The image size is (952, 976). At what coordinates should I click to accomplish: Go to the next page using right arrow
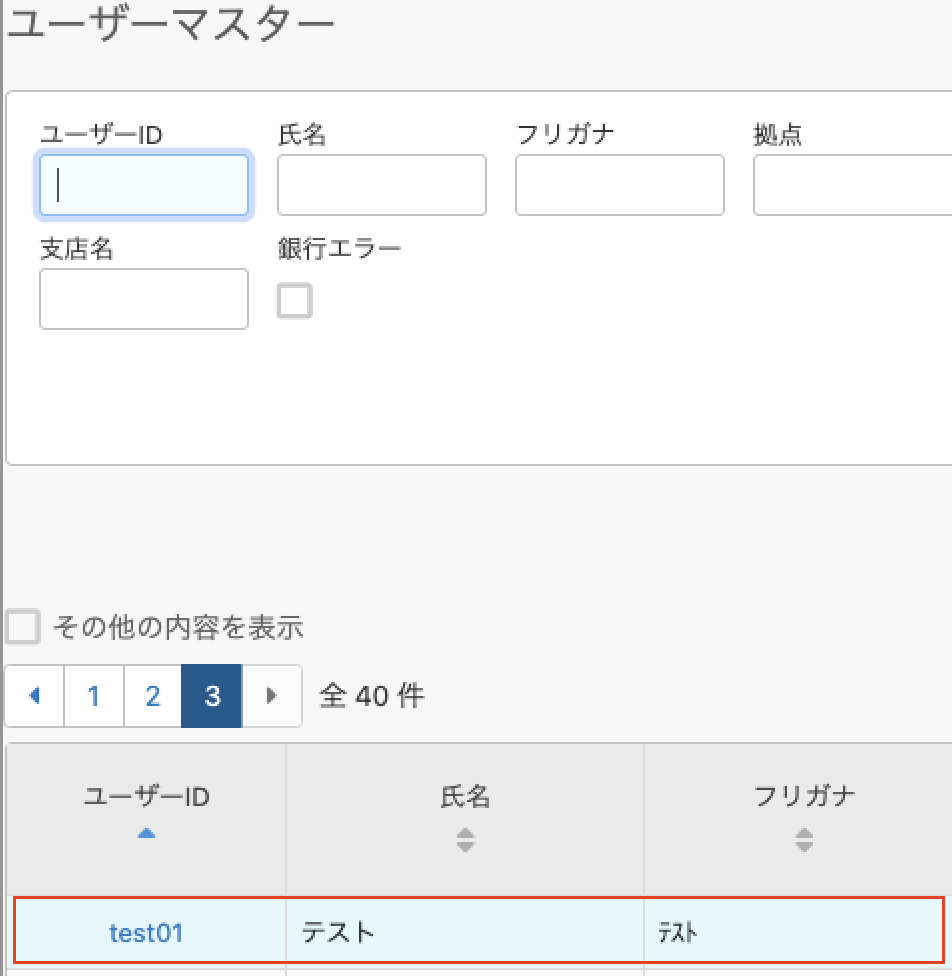[x=271, y=696]
